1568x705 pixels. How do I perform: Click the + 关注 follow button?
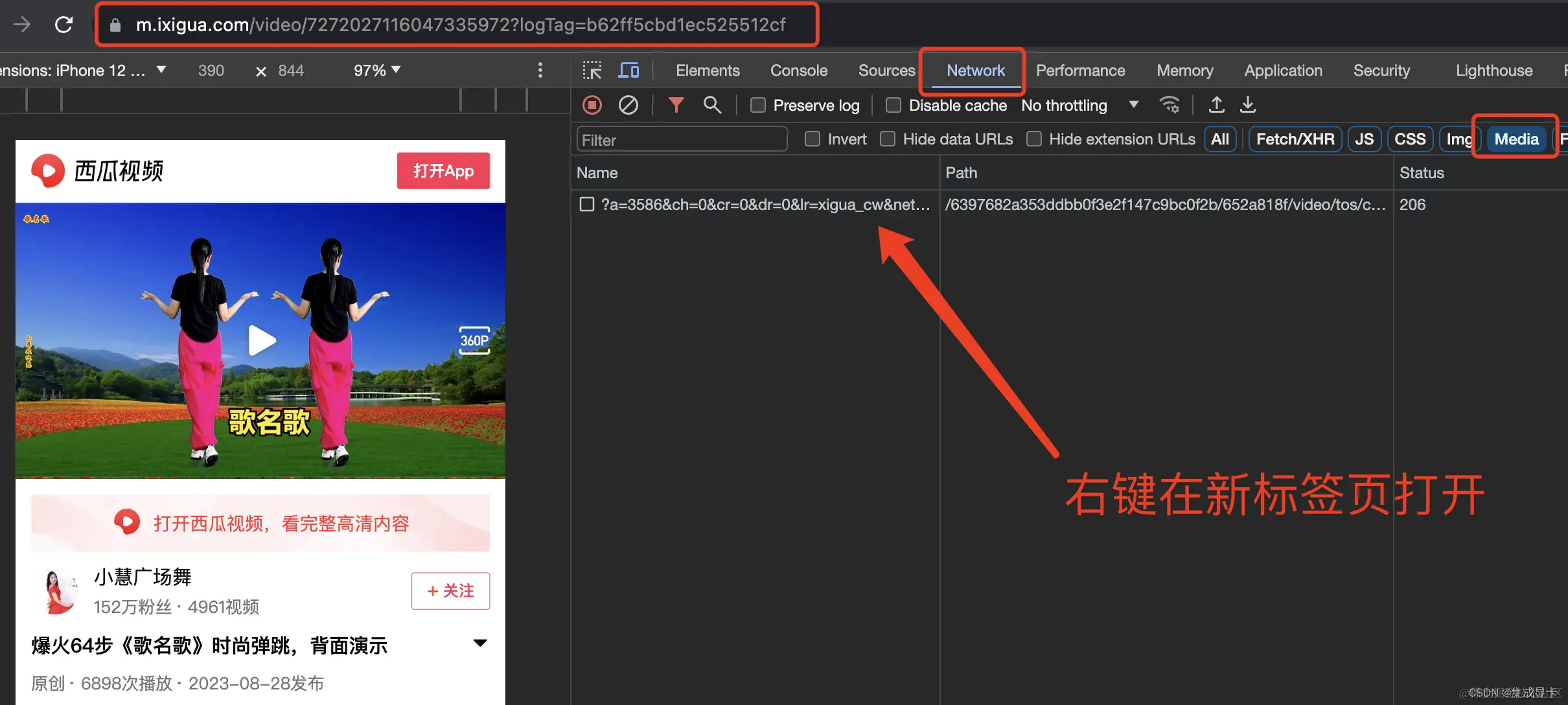click(x=450, y=590)
